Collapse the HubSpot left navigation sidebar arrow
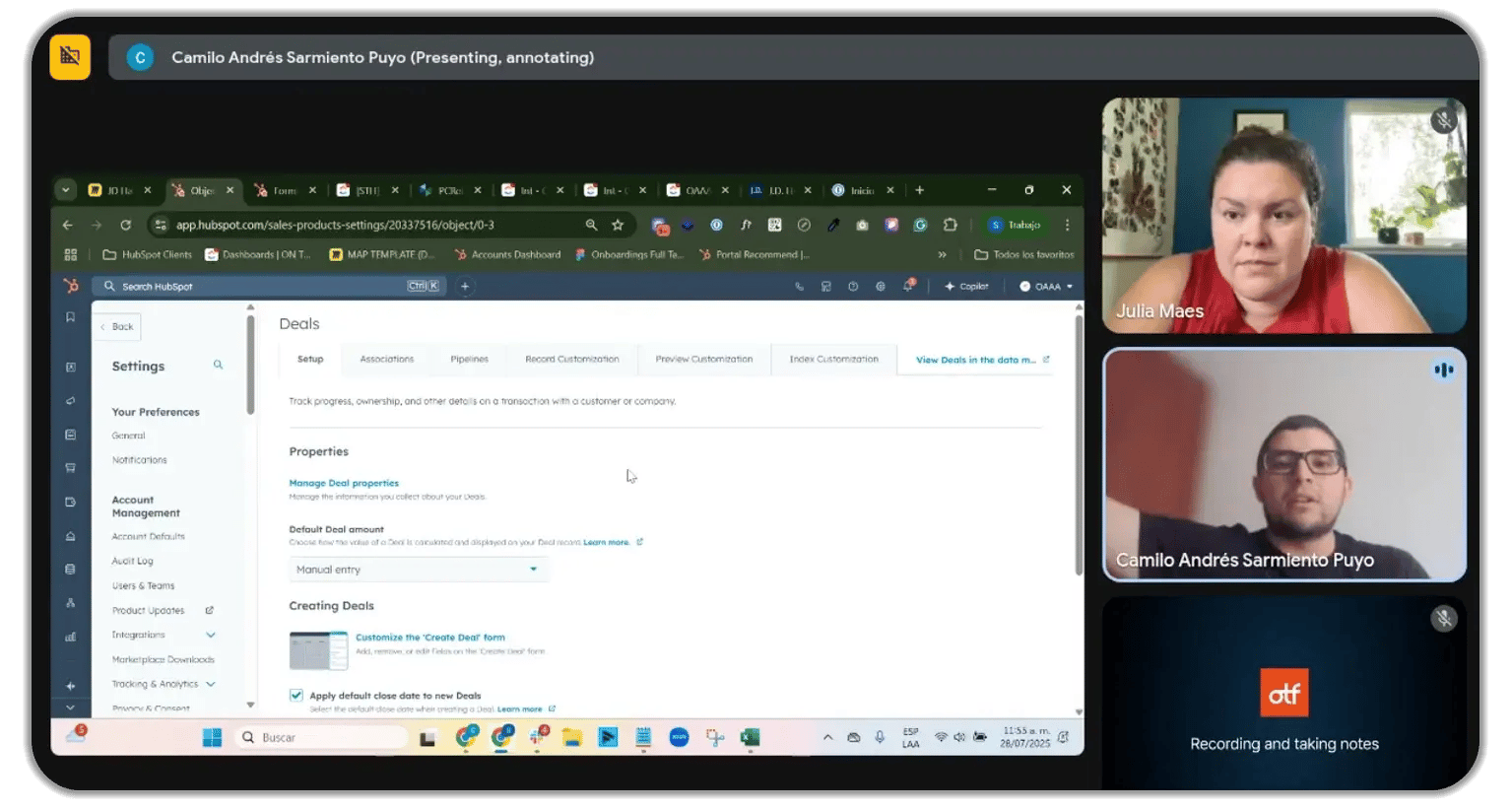This screenshot has width=1512, height=809. tap(70, 708)
